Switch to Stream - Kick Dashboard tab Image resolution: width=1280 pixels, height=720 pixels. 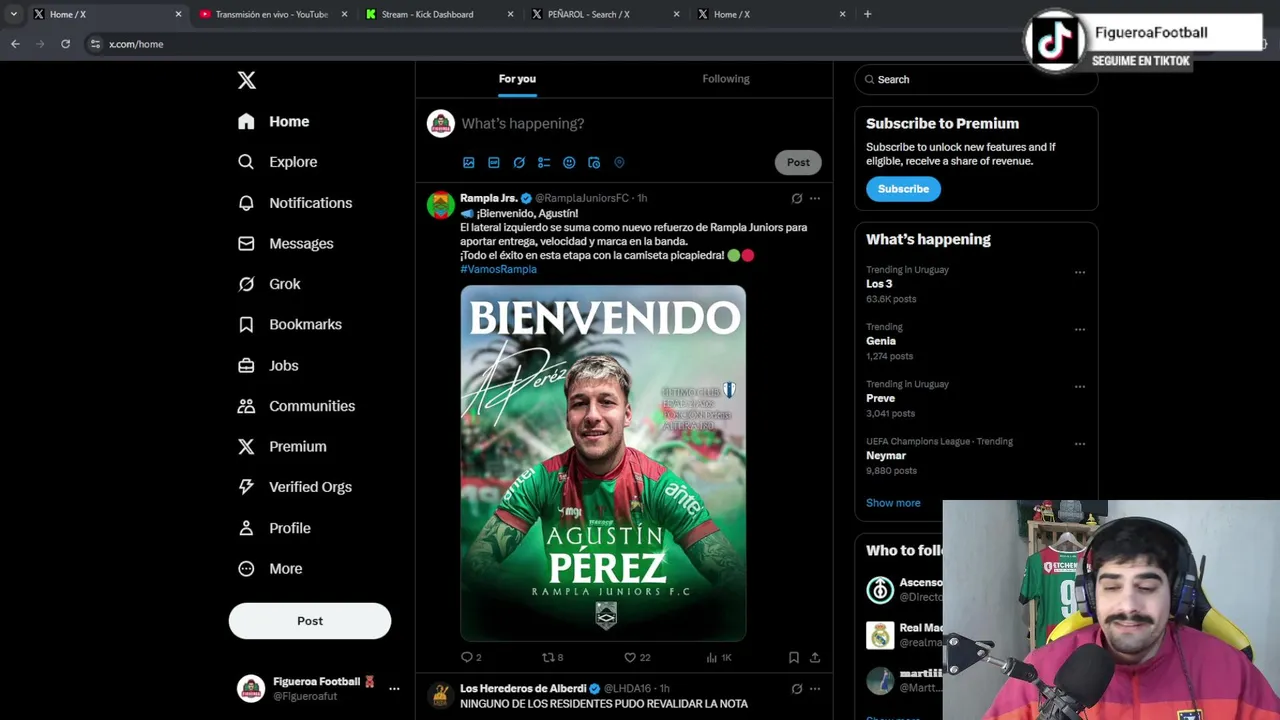438,14
